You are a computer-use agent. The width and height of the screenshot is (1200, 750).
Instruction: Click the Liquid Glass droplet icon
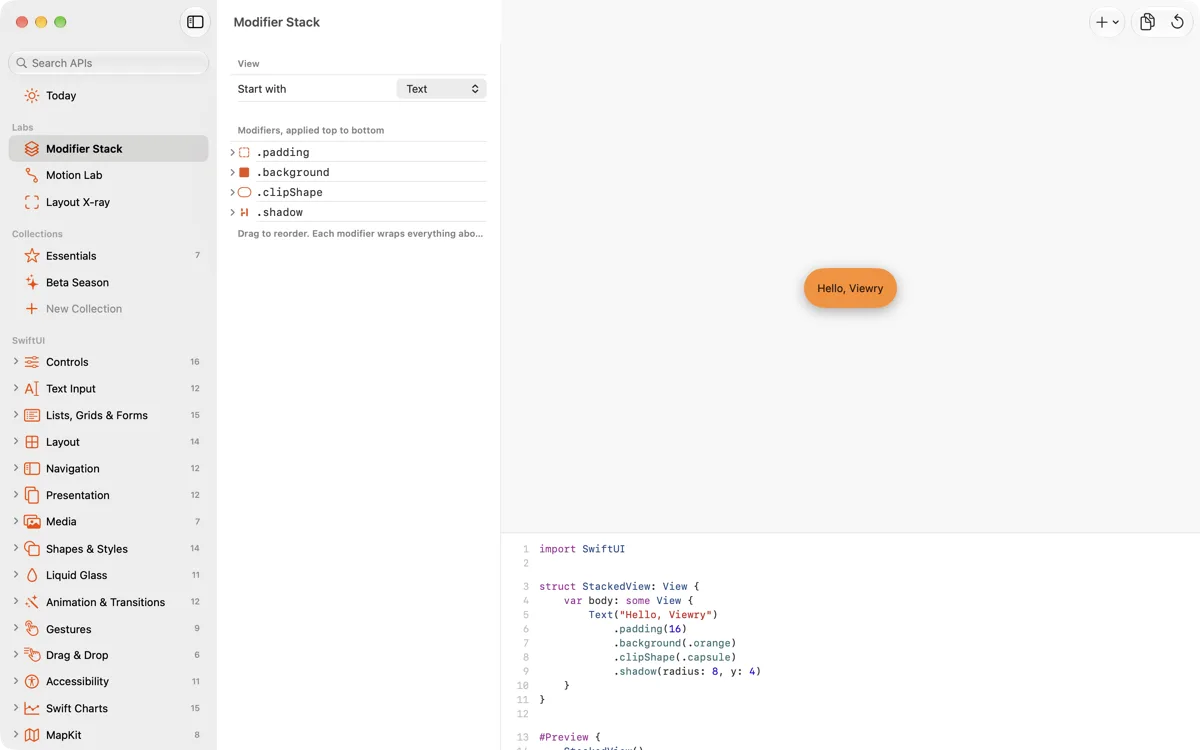click(32, 575)
